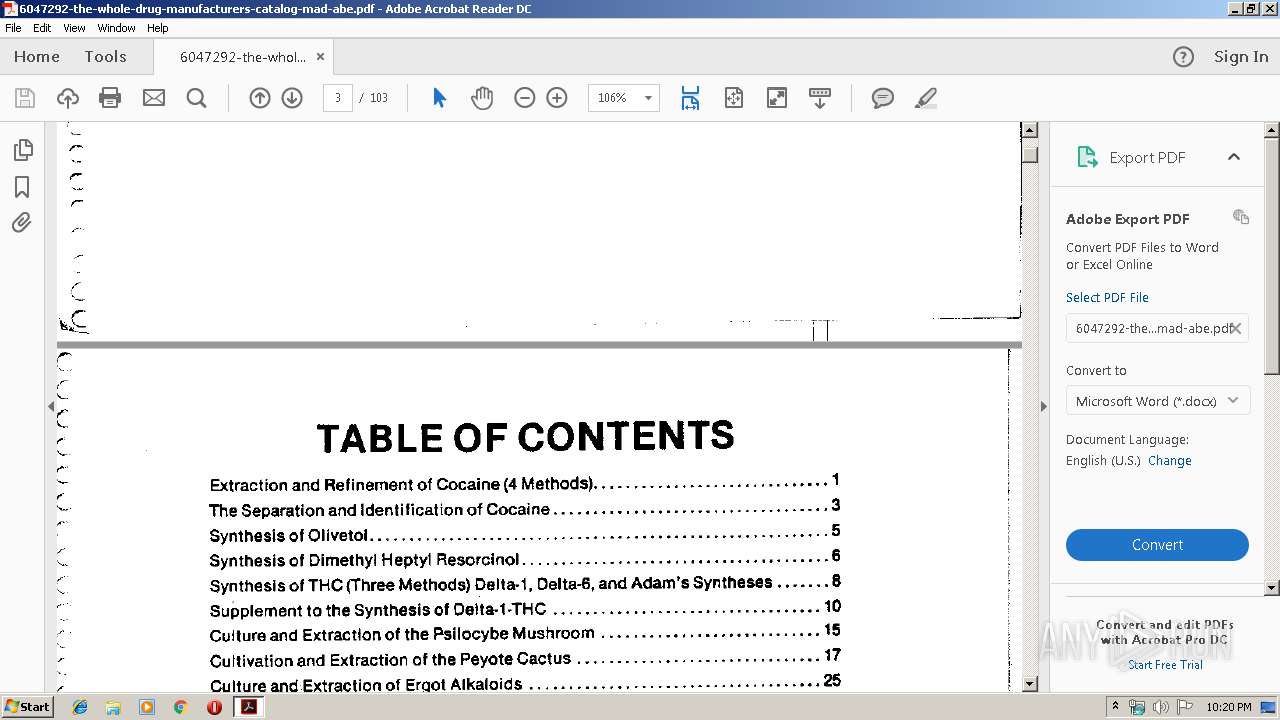Go to the next page using the down arrow
Viewport: 1280px width, 720px height.
pyautogui.click(x=292, y=98)
